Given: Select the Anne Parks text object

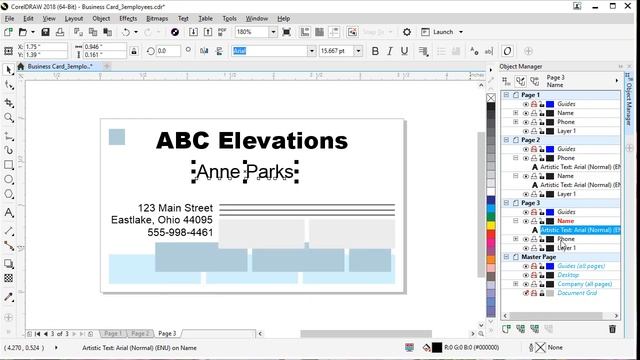Looking at the screenshot, I should tap(245, 172).
